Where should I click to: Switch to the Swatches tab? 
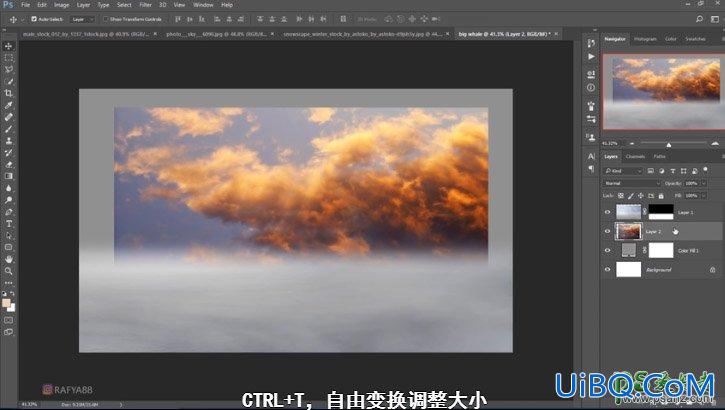pyautogui.click(x=695, y=39)
